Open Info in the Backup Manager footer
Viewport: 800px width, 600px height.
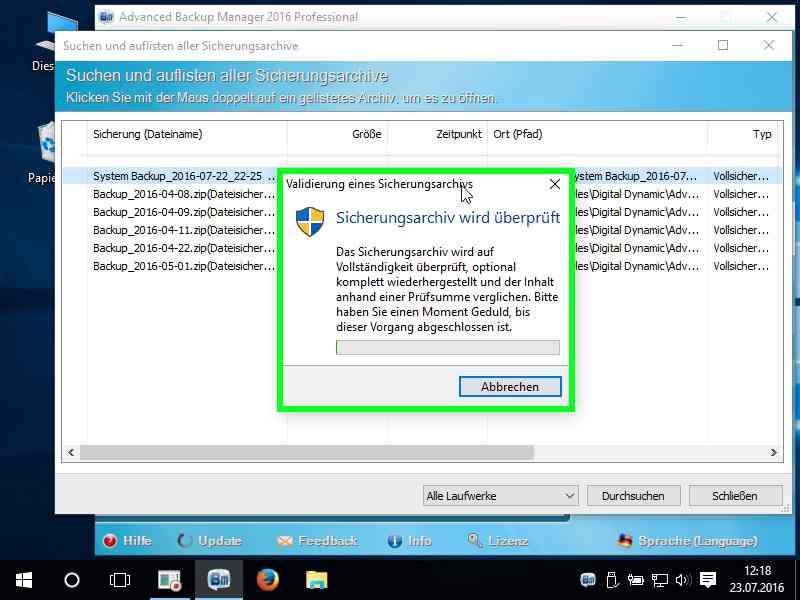409,541
